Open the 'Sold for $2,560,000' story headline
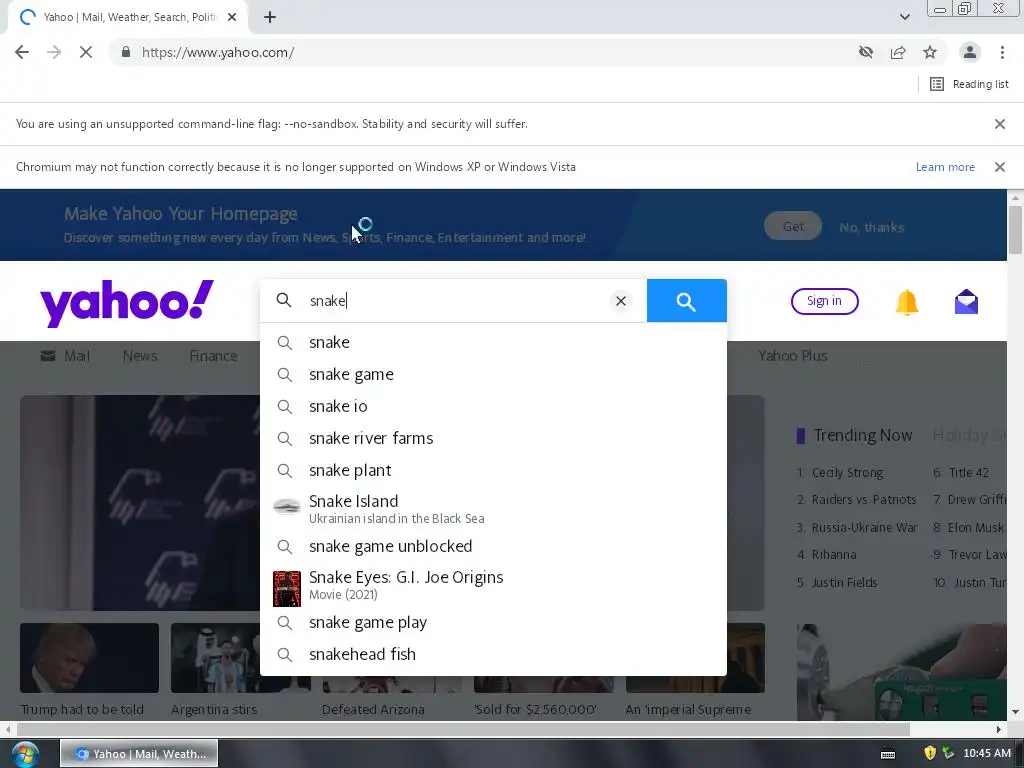The image size is (1024, 768). [x=535, y=709]
